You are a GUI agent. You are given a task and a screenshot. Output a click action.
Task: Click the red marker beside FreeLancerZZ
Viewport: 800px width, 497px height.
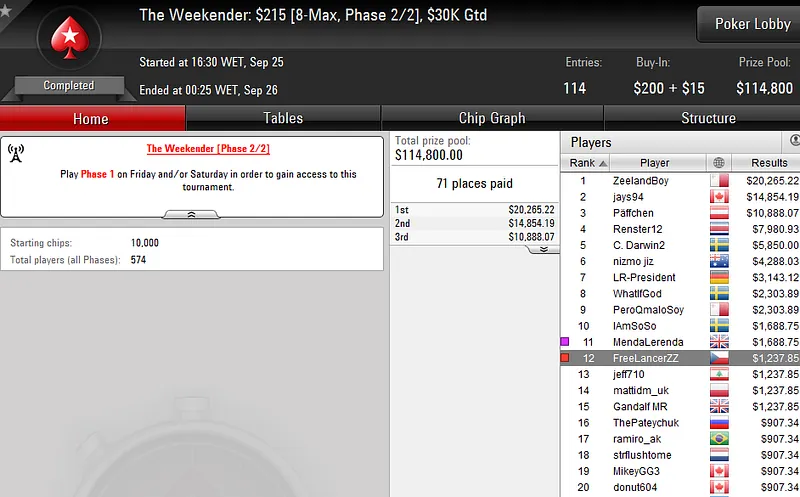point(565,358)
